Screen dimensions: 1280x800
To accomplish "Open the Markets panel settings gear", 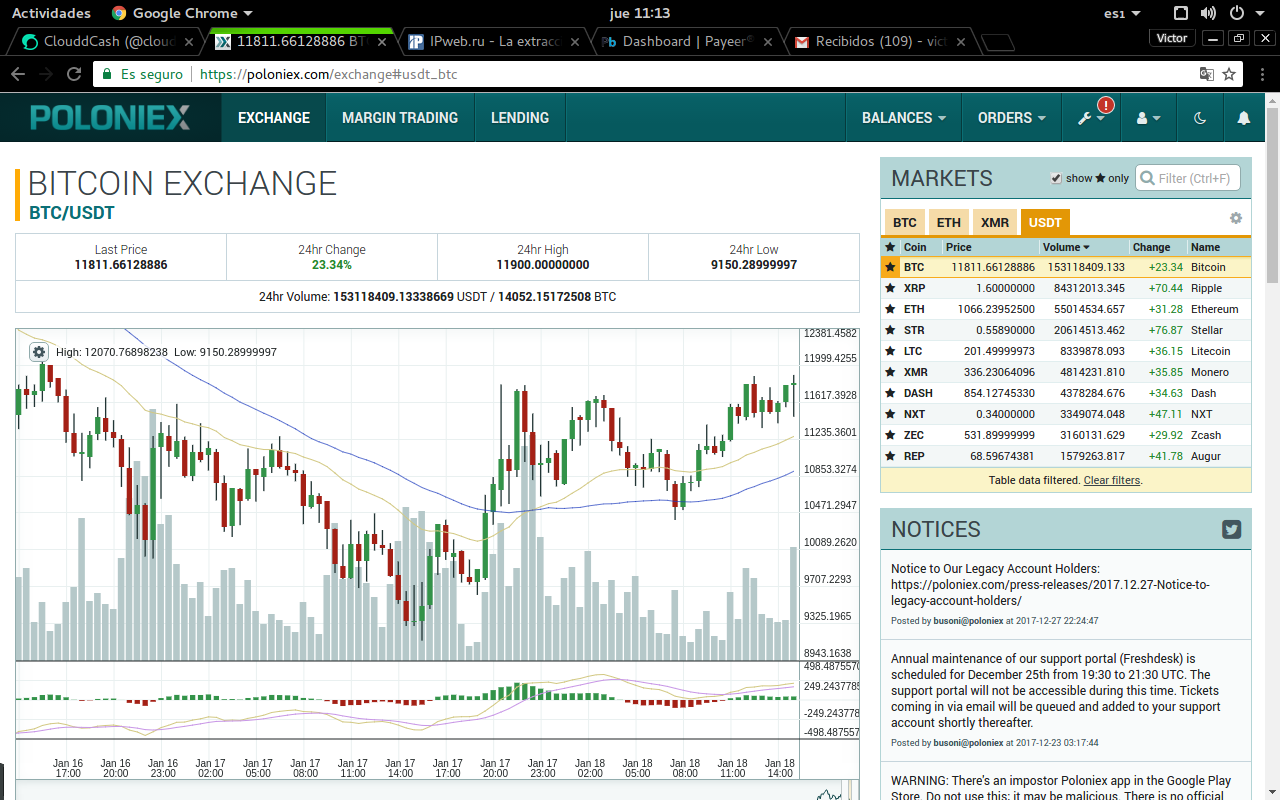I will [1236, 218].
